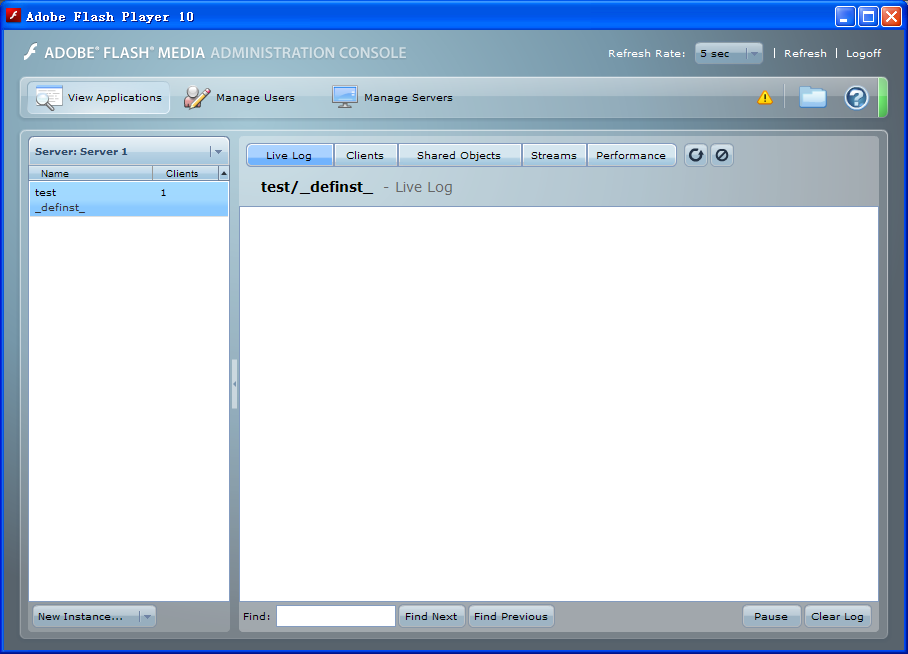The width and height of the screenshot is (908, 654).
Task: Click the Logoff link
Action: (x=863, y=53)
